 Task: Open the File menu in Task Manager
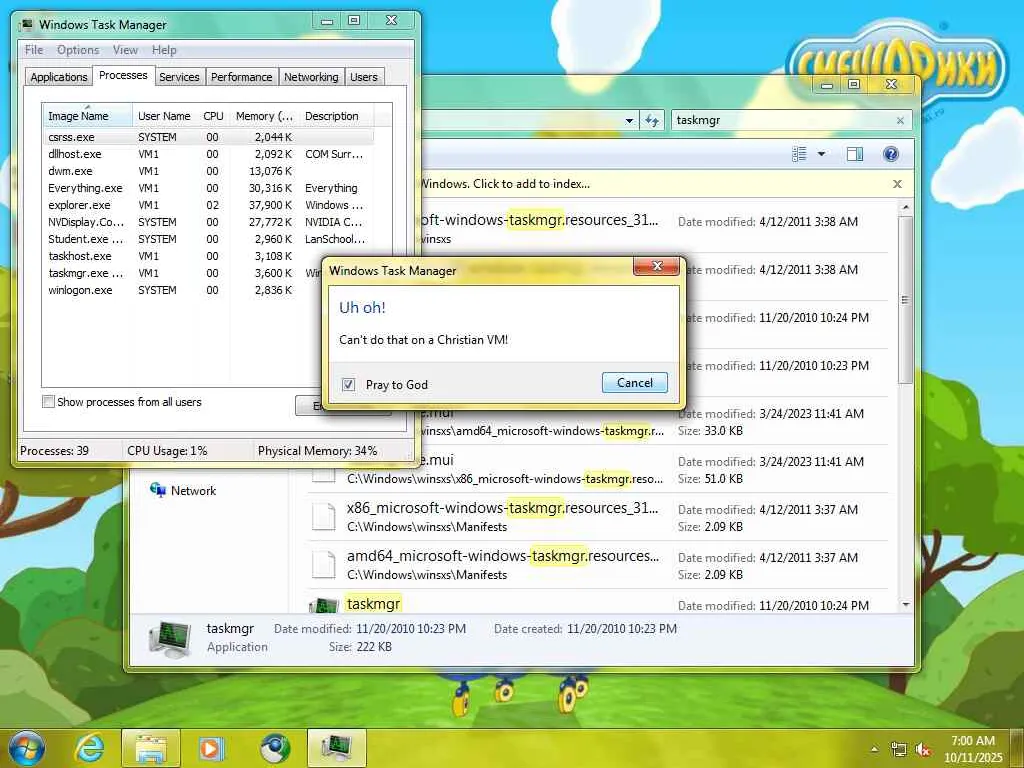pos(34,50)
